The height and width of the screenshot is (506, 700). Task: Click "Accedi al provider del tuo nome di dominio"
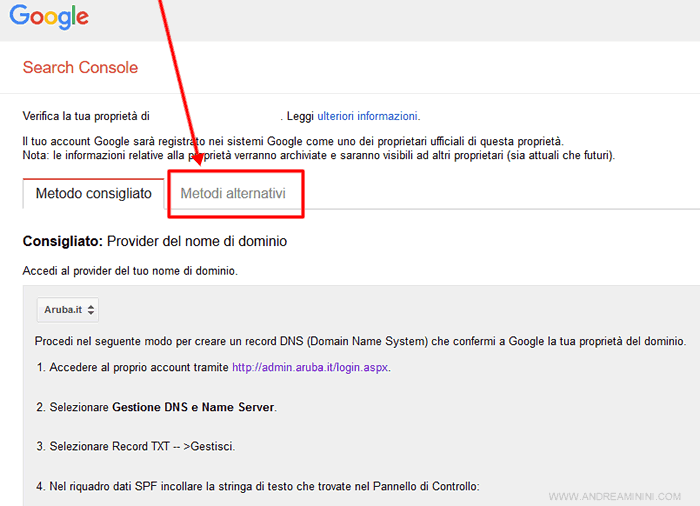(129, 271)
